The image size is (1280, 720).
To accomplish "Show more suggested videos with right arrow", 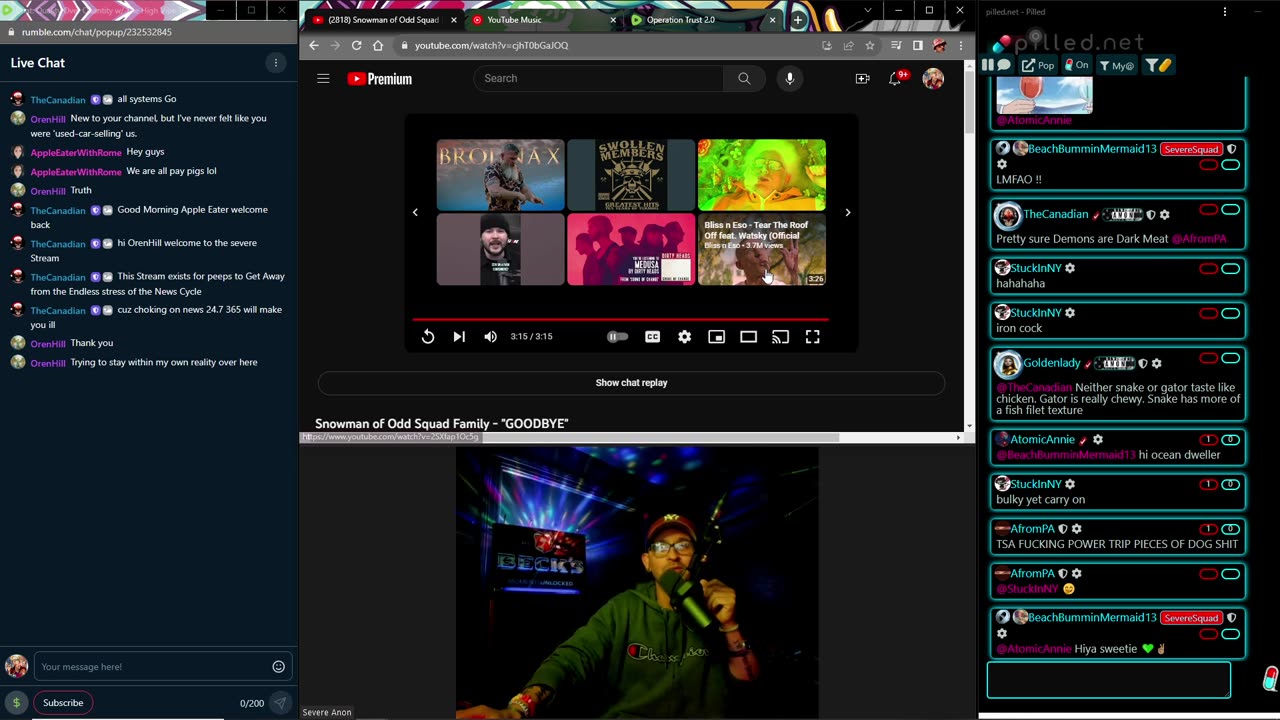I will pyautogui.click(x=848, y=212).
